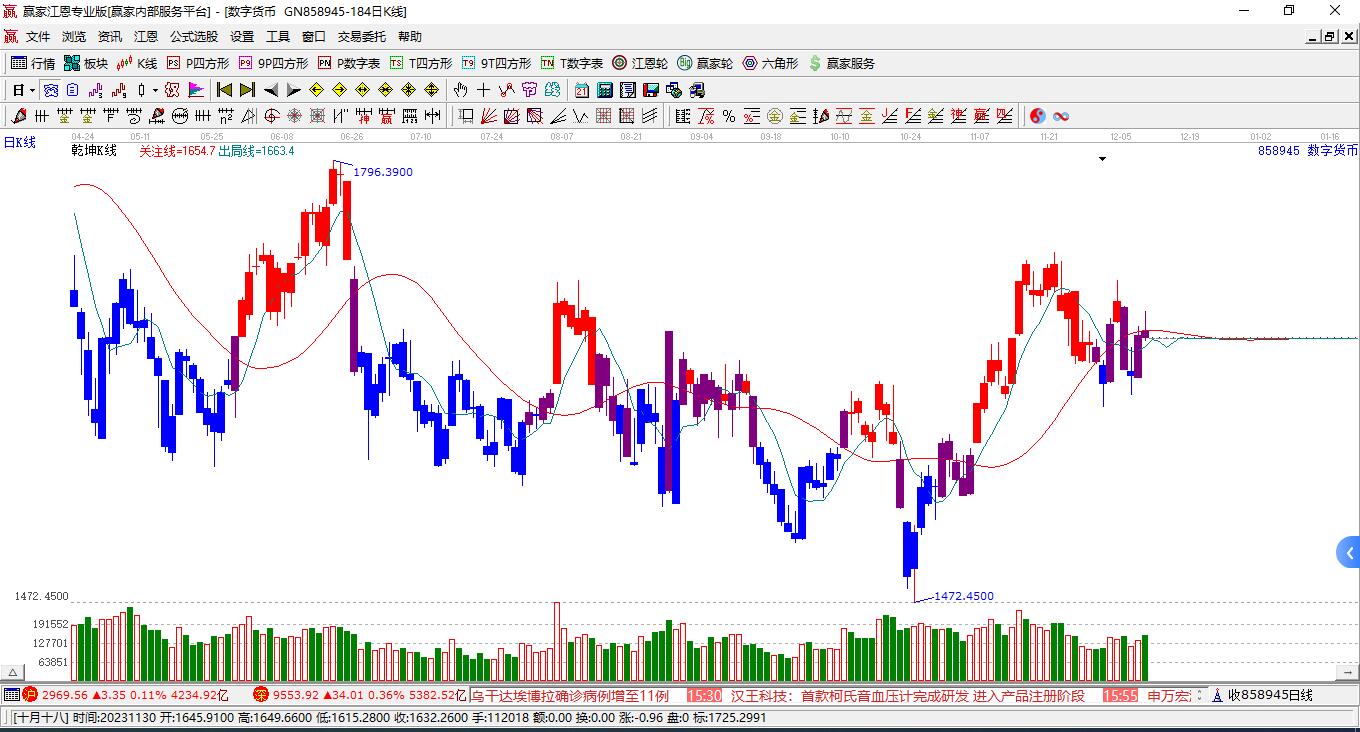This screenshot has width=1360, height=732.
Task: Open the 工具 menu
Action: [x=278, y=37]
